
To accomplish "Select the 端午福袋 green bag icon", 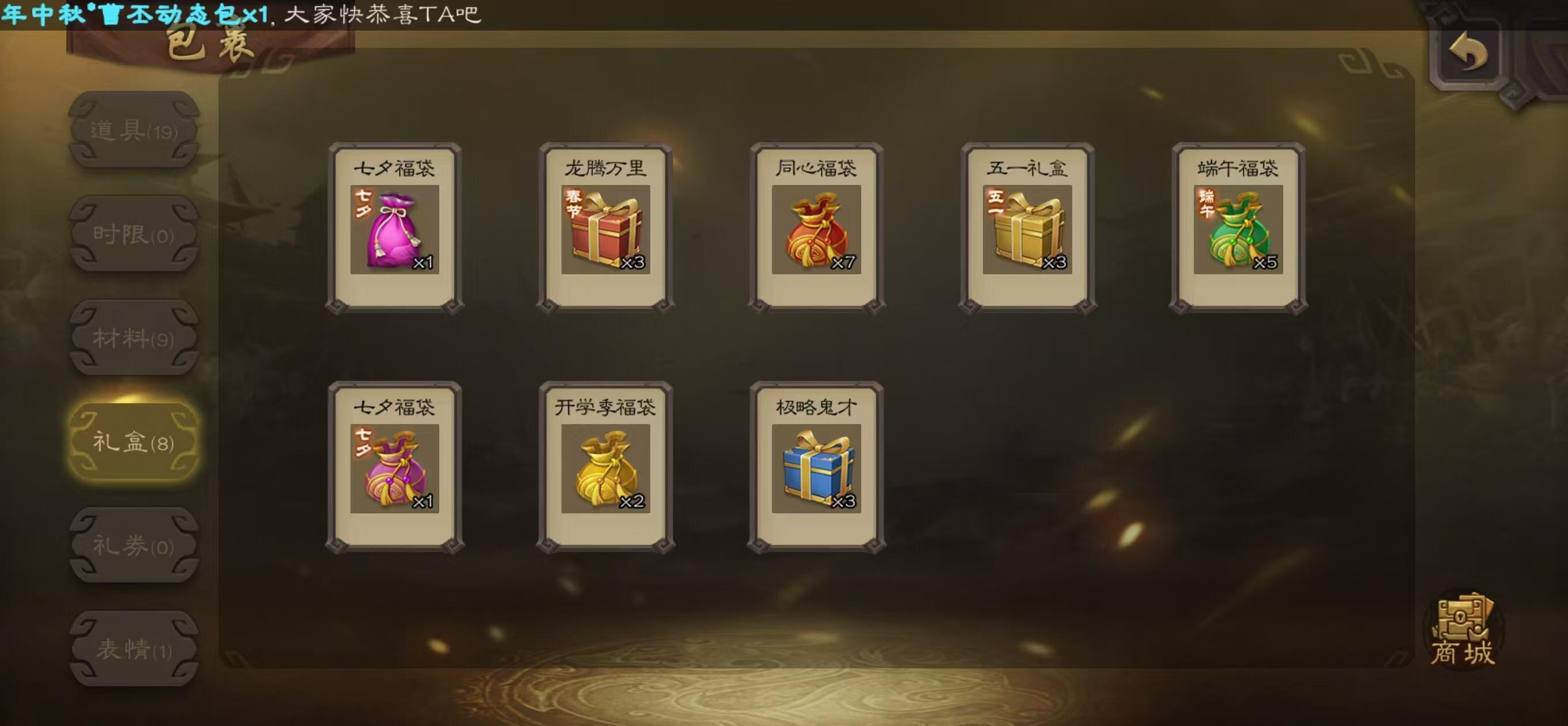I will click(x=1238, y=229).
